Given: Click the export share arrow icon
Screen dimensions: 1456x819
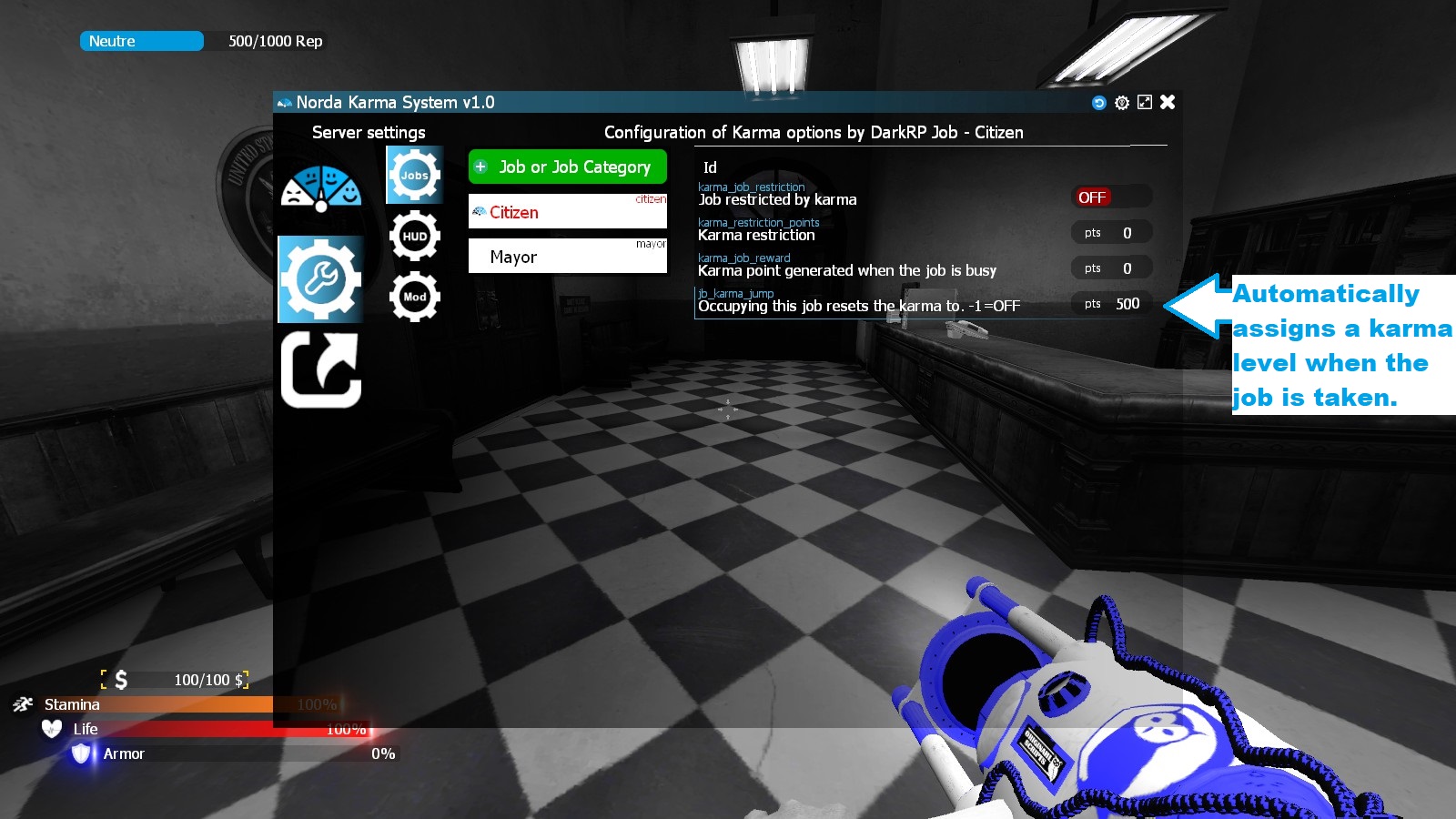Looking at the screenshot, I should [x=320, y=369].
